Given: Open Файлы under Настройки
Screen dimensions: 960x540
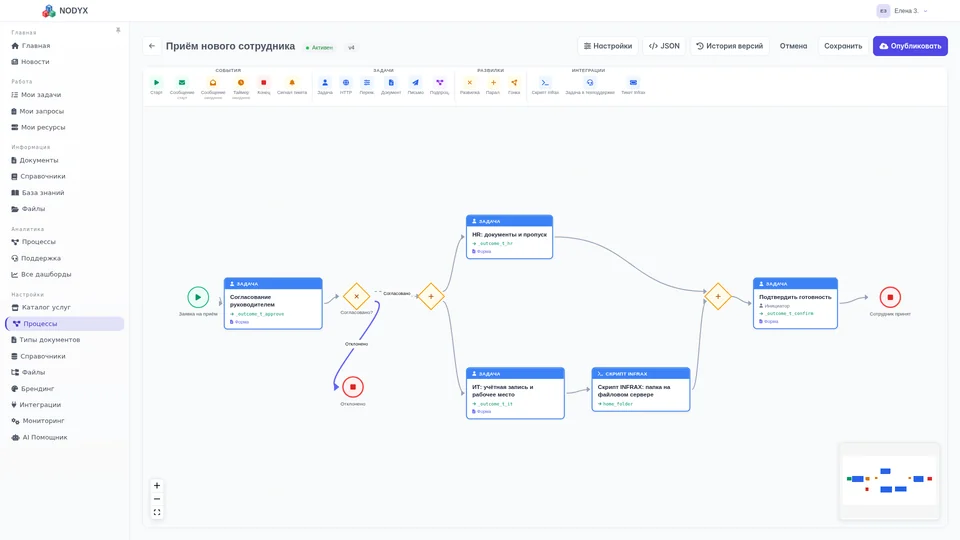Looking at the screenshot, I should click(x=64, y=372).
